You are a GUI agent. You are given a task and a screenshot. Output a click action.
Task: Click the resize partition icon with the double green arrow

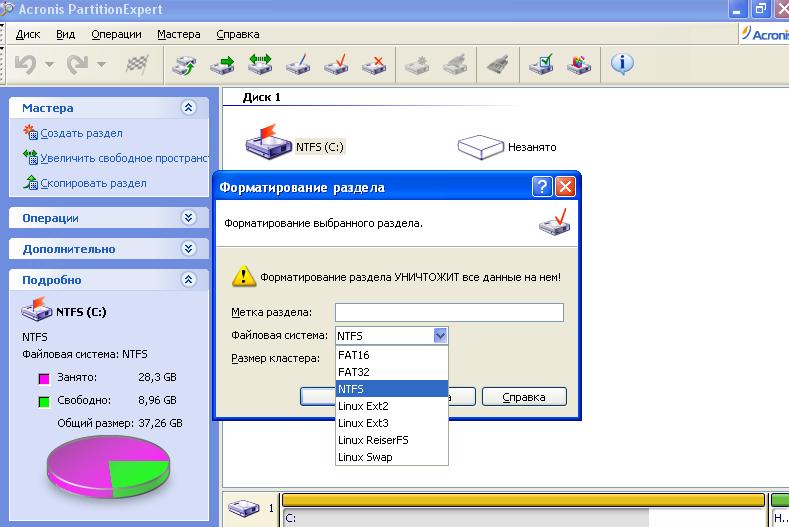(x=260, y=65)
